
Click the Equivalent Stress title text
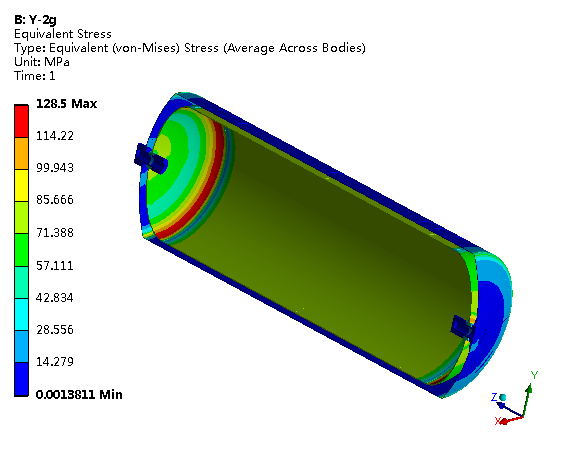[63, 34]
